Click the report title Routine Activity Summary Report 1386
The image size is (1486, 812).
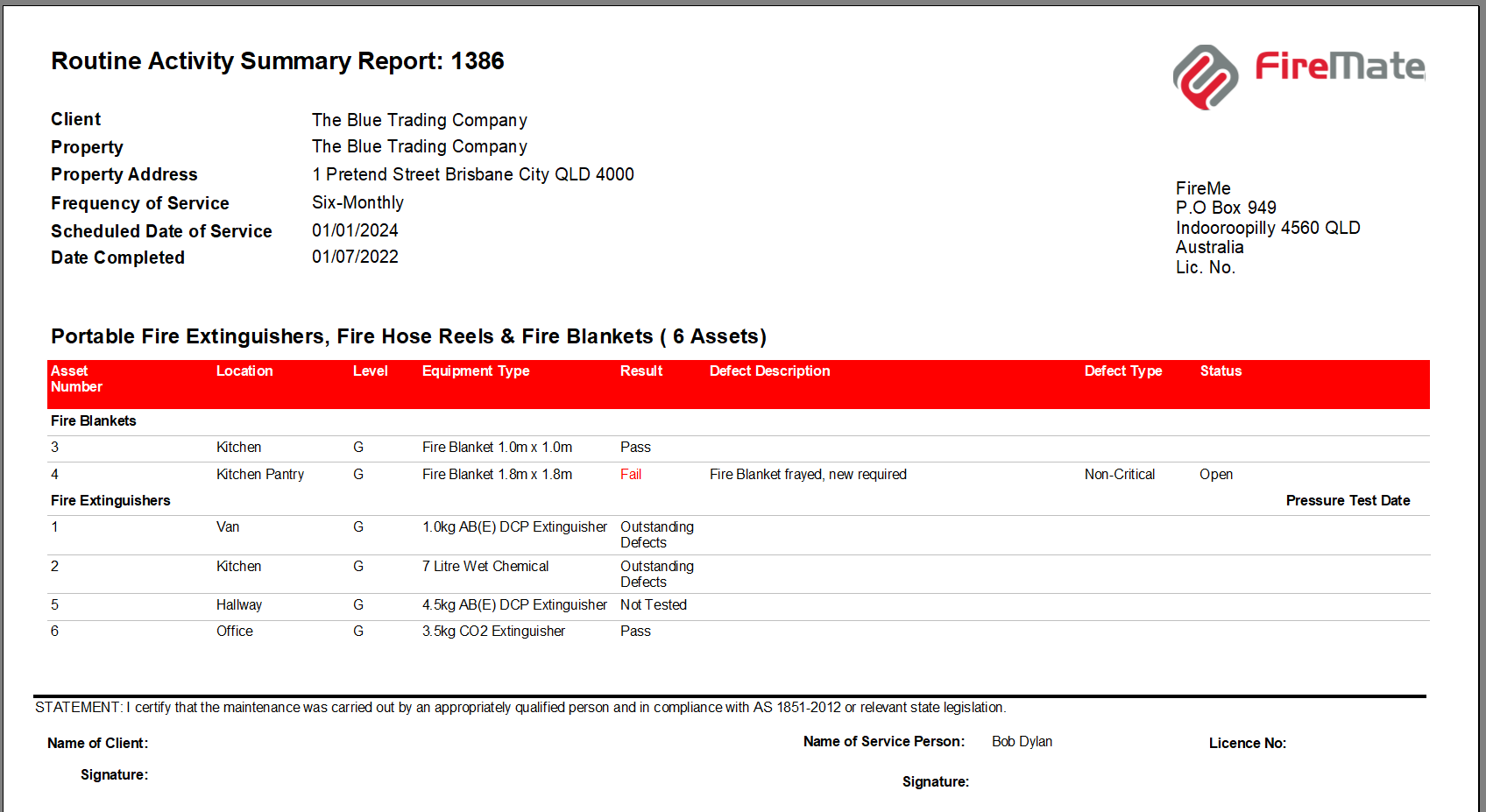coord(278,60)
